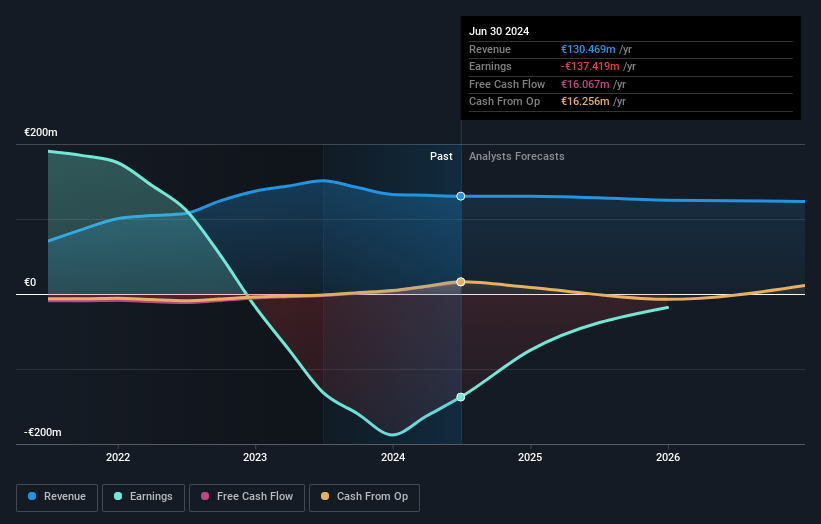Click the 2026 x-axis label
Screen dimensions: 821x524
coord(668,458)
